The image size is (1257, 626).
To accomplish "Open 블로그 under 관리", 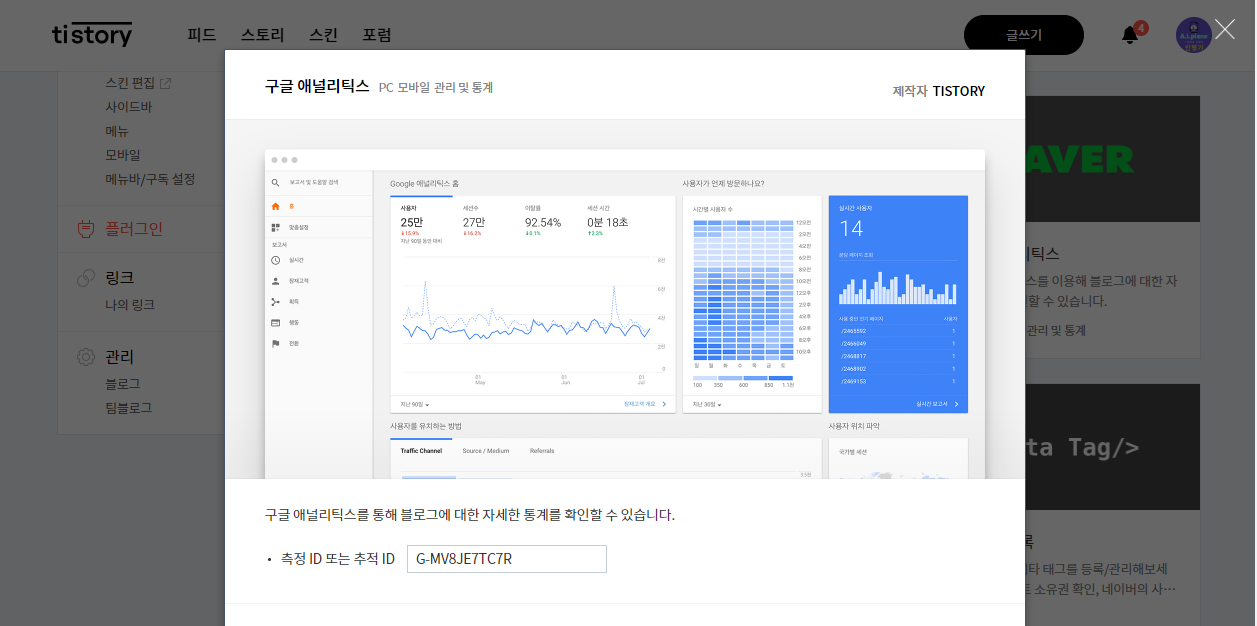I will click(123, 384).
